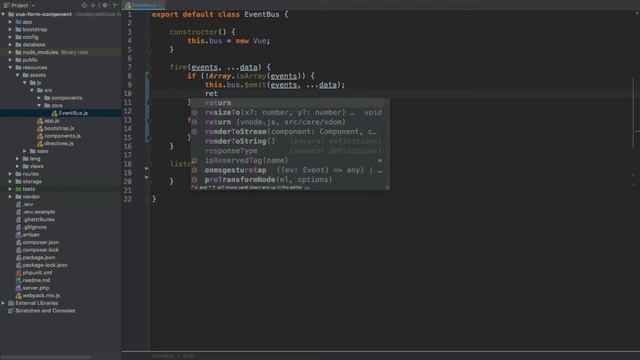
Task: Collapse the assets folder
Action: coord(18,75)
